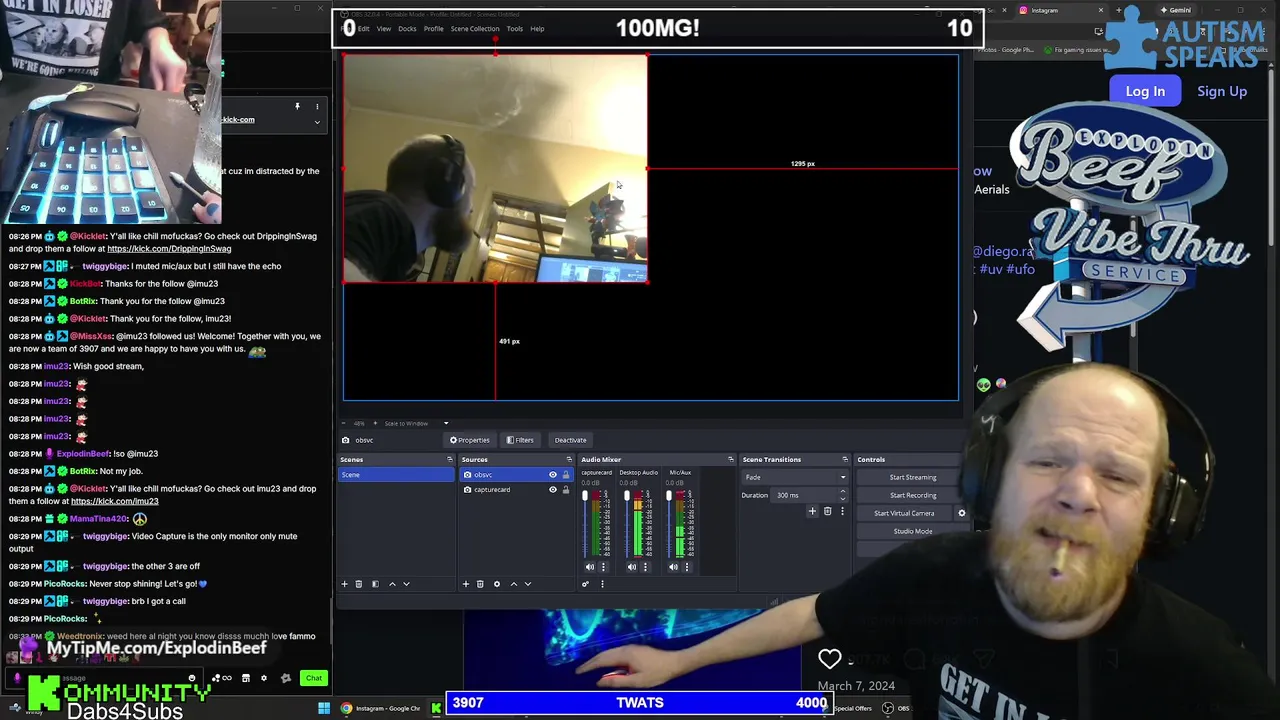Toggle Studio Mode
This screenshot has width=1280, height=720.
pos(913,531)
